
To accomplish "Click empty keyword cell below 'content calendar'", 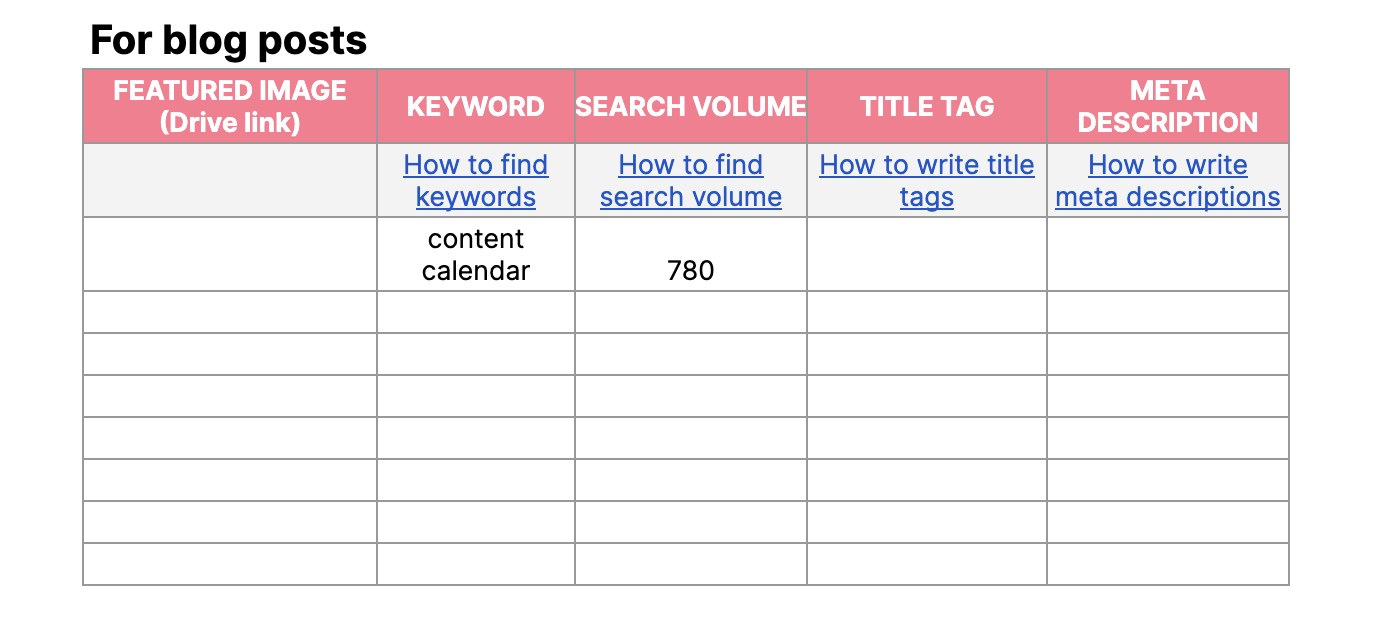I will pyautogui.click(x=475, y=312).
